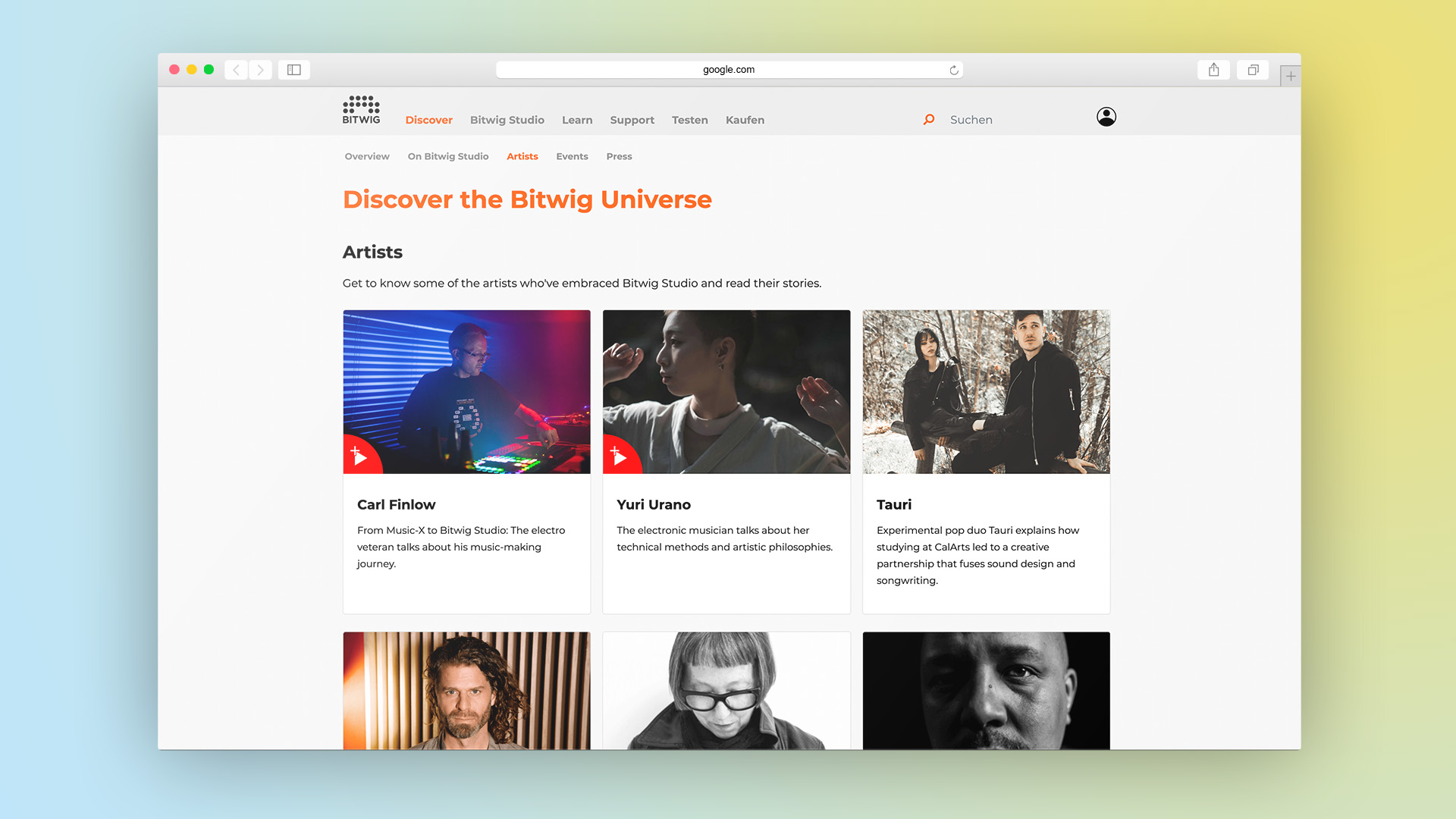Switch to the Overview sub-tab
Image resolution: width=1456 pixels, height=819 pixels.
click(367, 156)
